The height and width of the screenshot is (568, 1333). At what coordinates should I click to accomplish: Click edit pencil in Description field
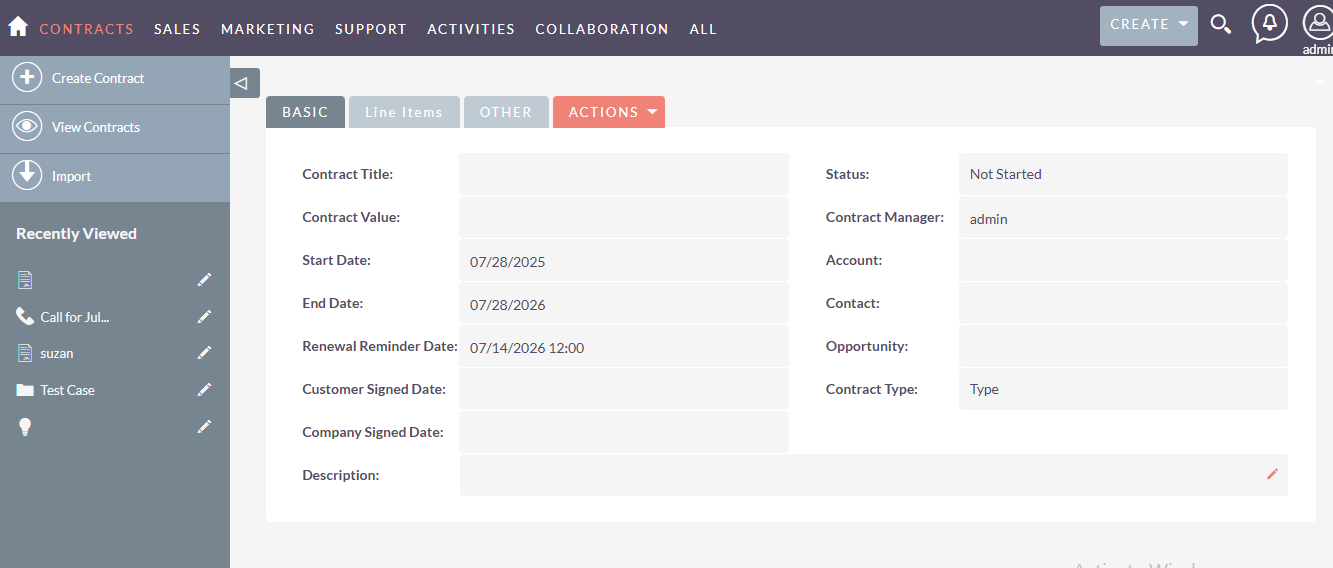(x=1272, y=474)
